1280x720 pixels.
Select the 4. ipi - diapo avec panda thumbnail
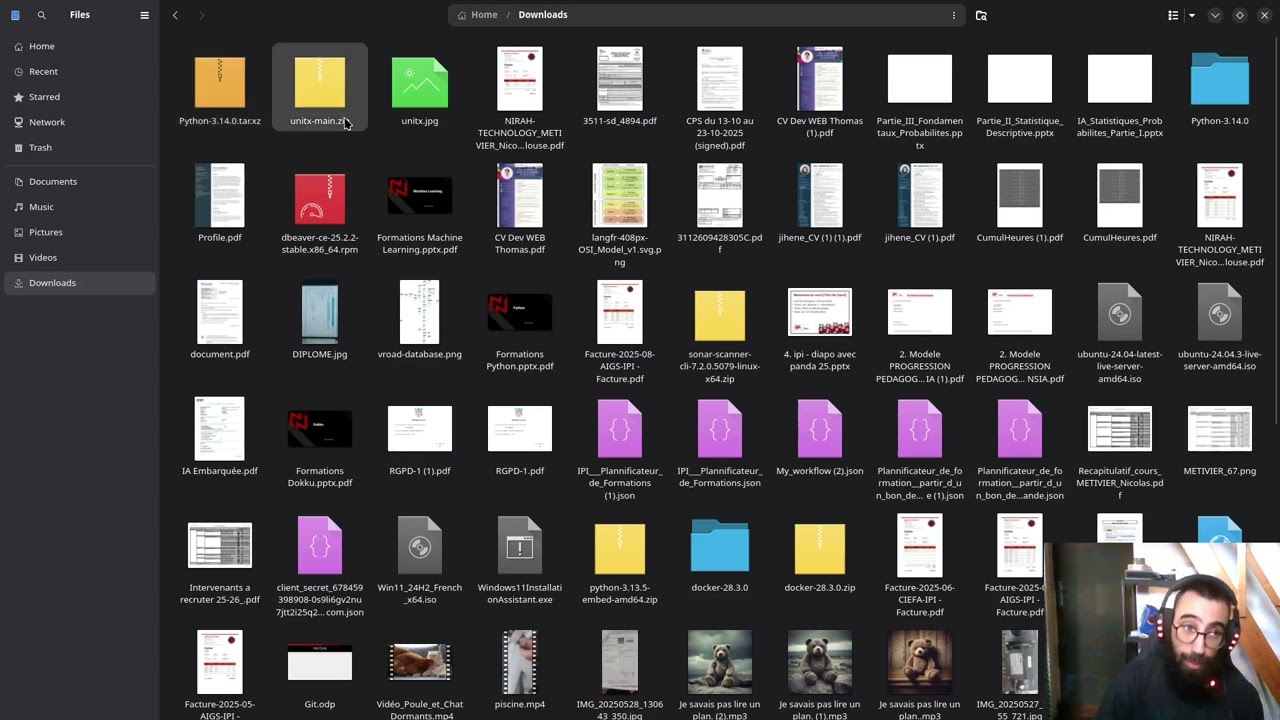820,312
